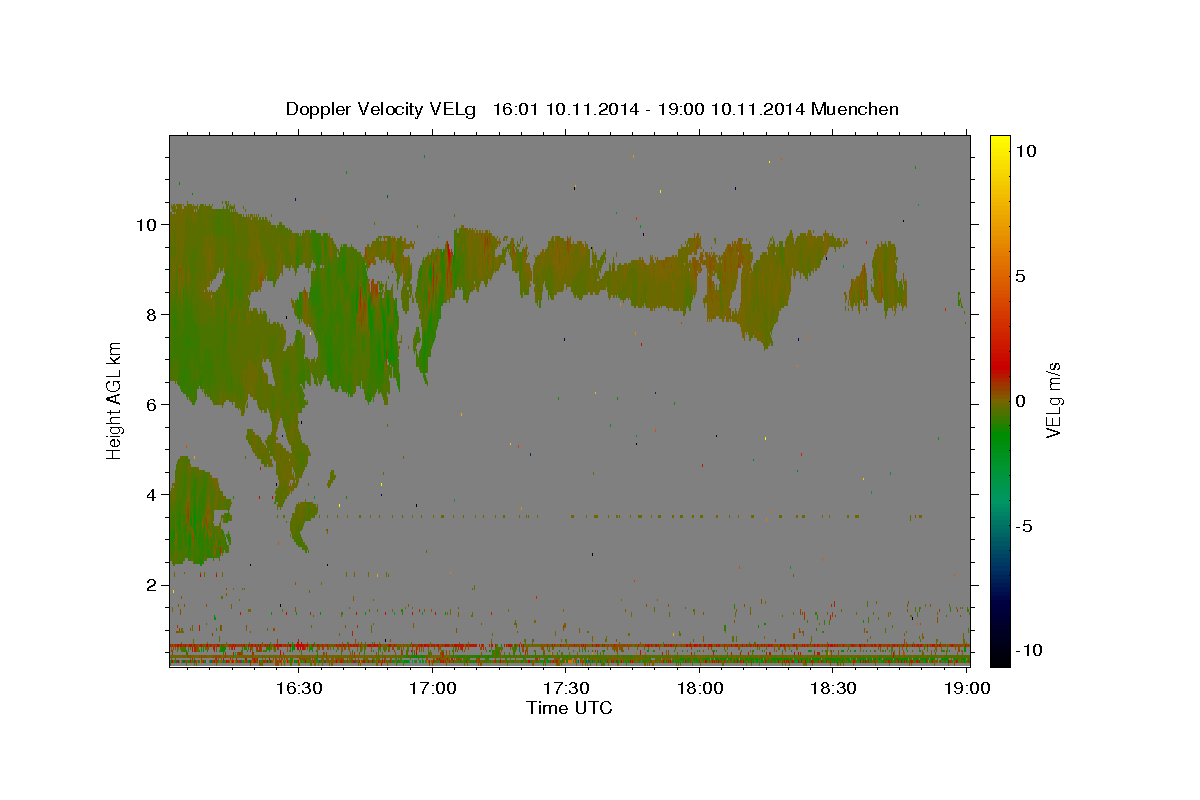Click the height tick label 6

coord(152,405)
